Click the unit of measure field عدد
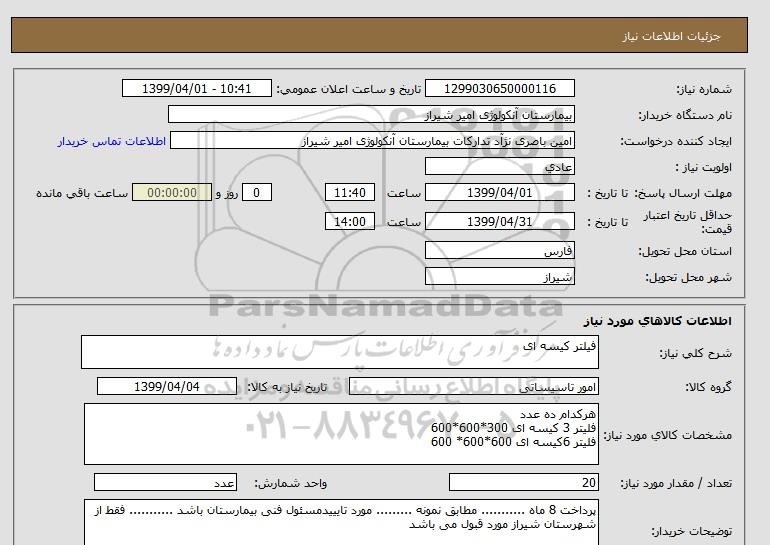770x545 pixels. 165,483
